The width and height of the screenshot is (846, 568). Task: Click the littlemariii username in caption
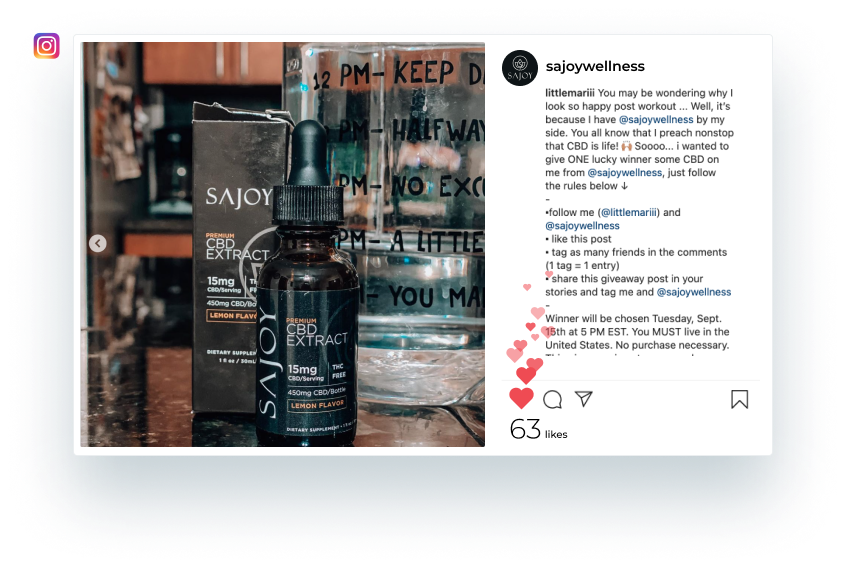tap(570, 93)
